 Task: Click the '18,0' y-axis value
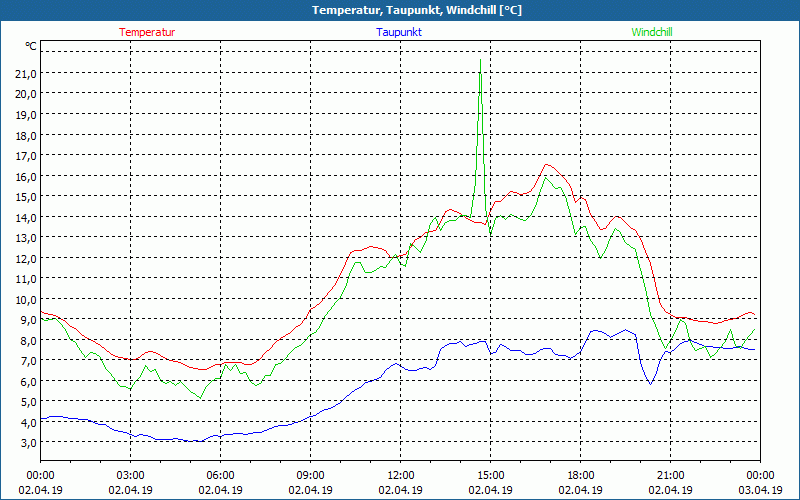point(26,135)
